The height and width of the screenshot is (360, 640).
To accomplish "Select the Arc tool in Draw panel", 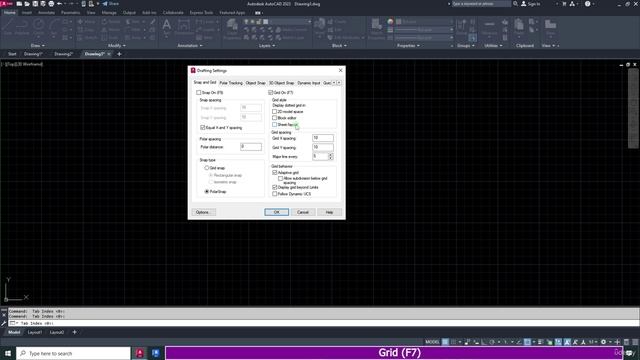I will click(54, 26).
